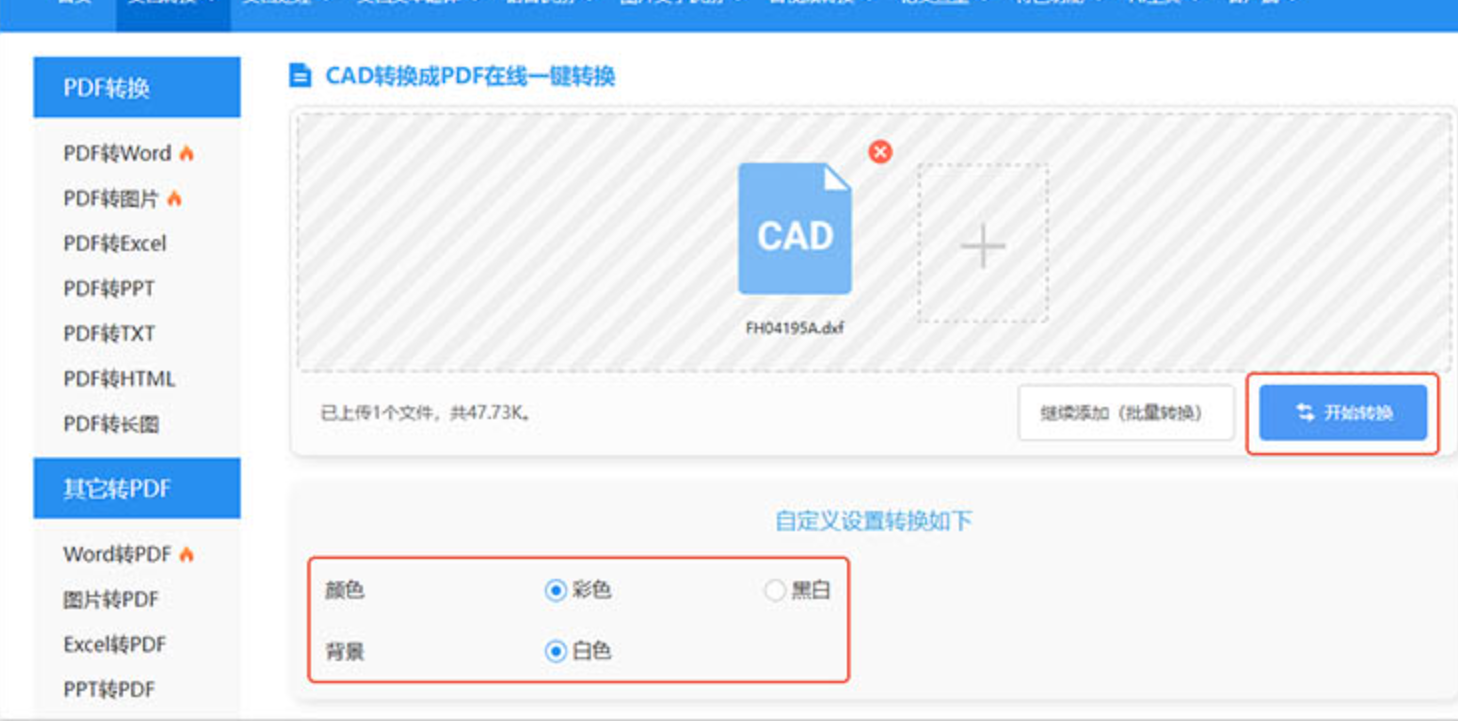The image size is (1458, 728).
Task: Select the 黑白 color radio button
Action: [x=774, y=590]
